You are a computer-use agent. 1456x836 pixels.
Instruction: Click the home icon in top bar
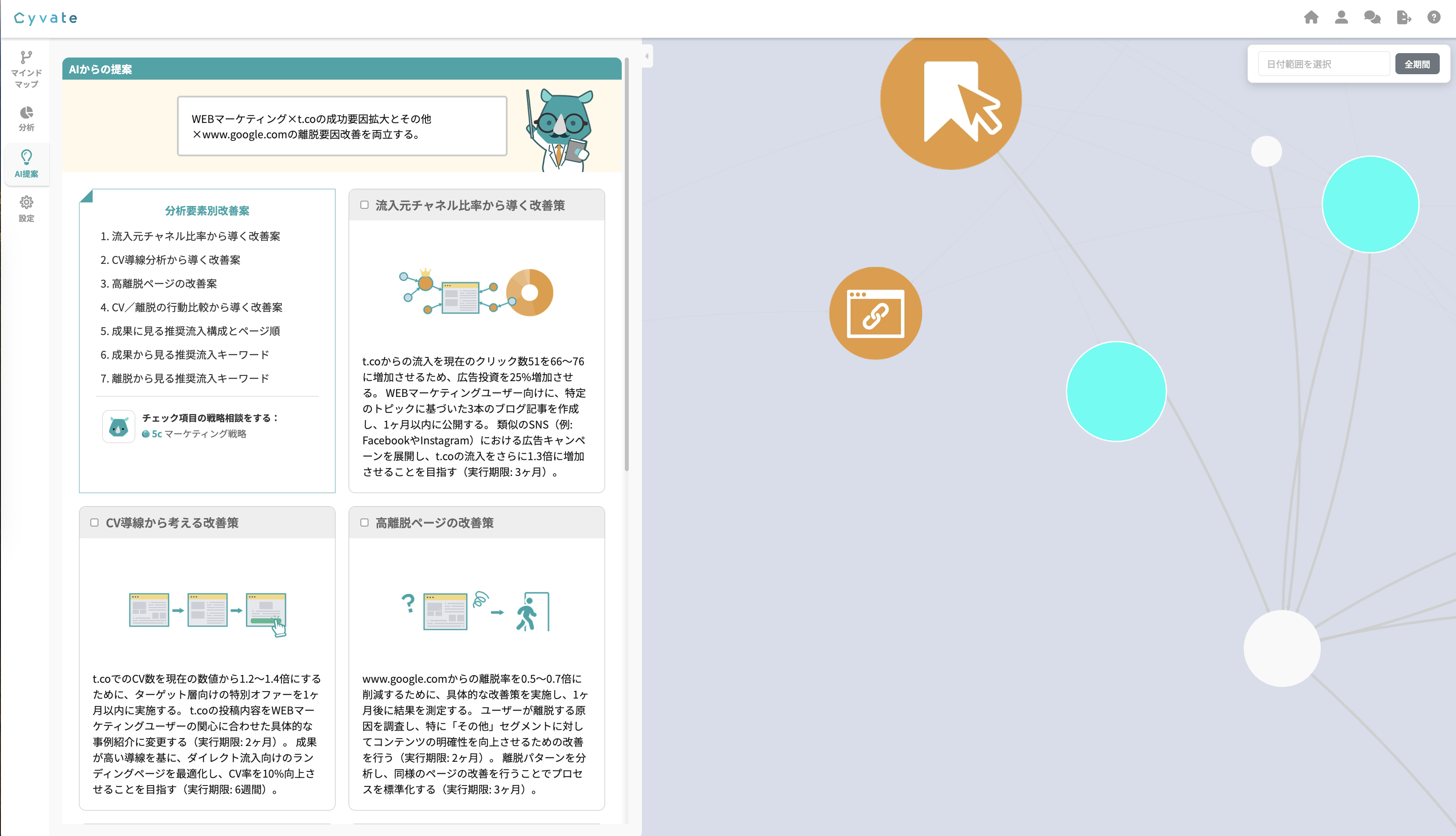1311,18
